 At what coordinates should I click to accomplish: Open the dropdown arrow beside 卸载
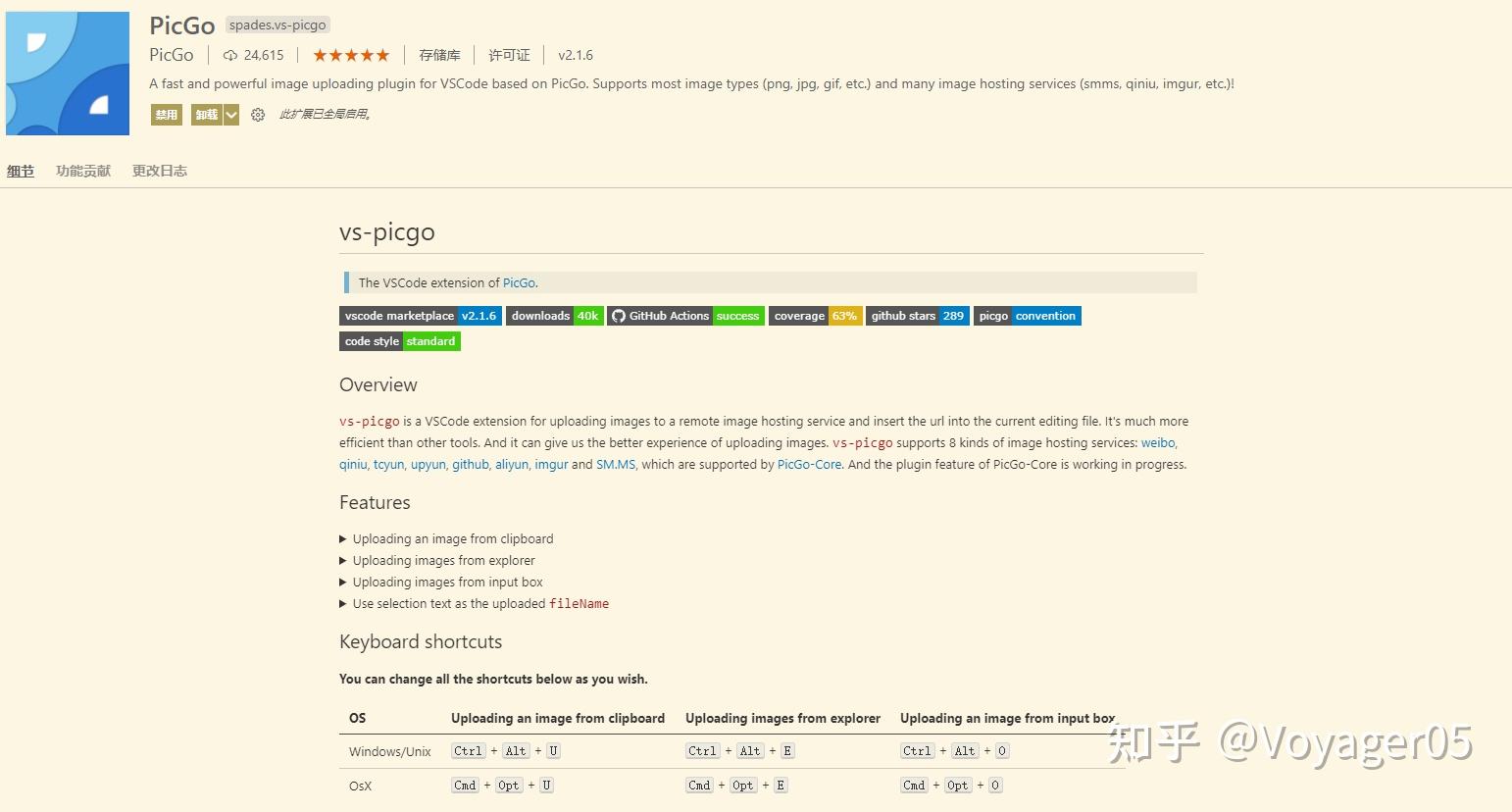tap(231, 115)
